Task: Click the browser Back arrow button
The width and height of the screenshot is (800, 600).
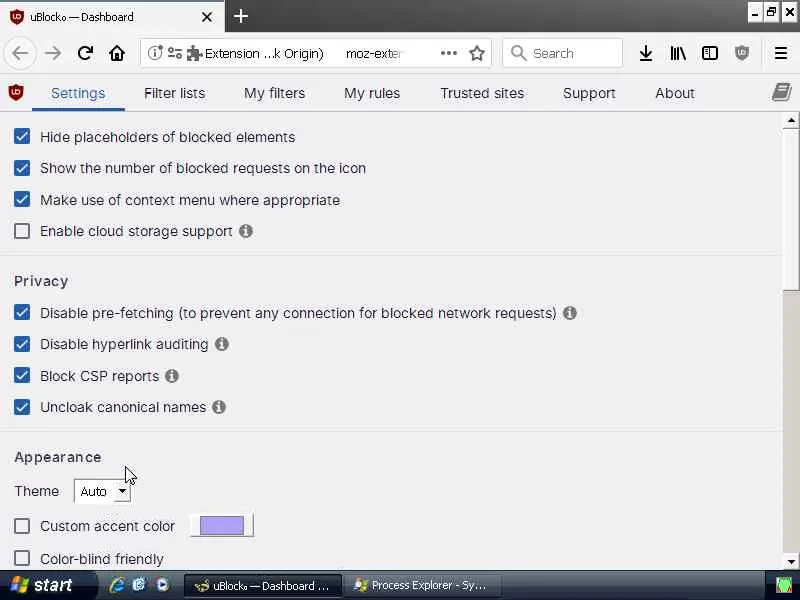Action: [x=20, y=53]
